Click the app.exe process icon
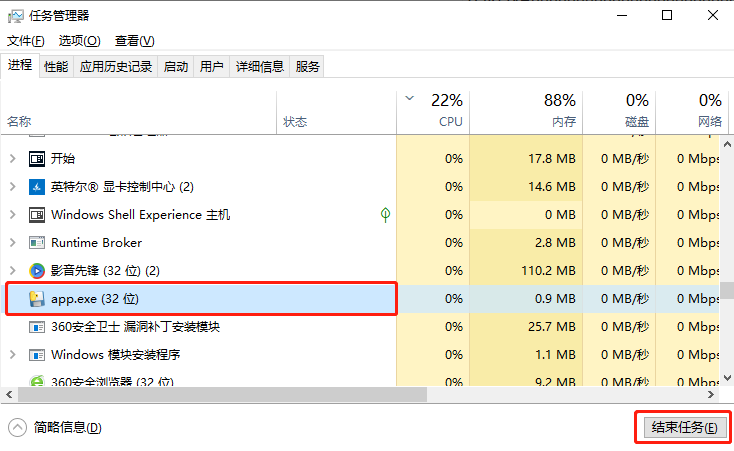The height and width of the screenshot is (451, 734). coord(37,298)
